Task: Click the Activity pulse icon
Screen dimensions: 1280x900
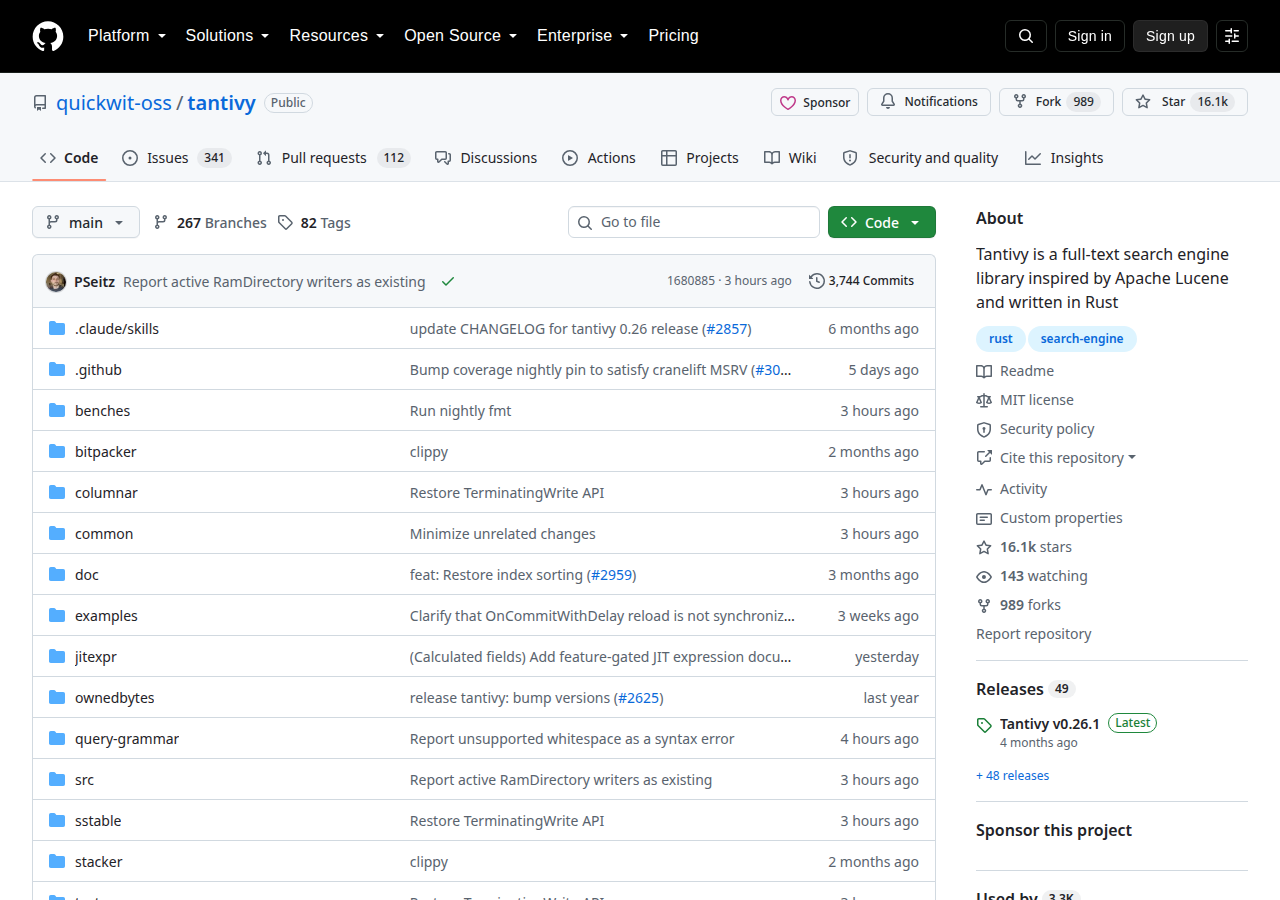Action: (x=984, y=489)
